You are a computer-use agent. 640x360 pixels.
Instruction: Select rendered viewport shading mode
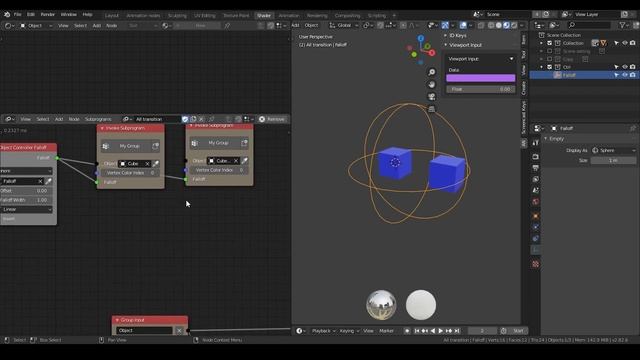pyautogui.click(x=514, y=25)
